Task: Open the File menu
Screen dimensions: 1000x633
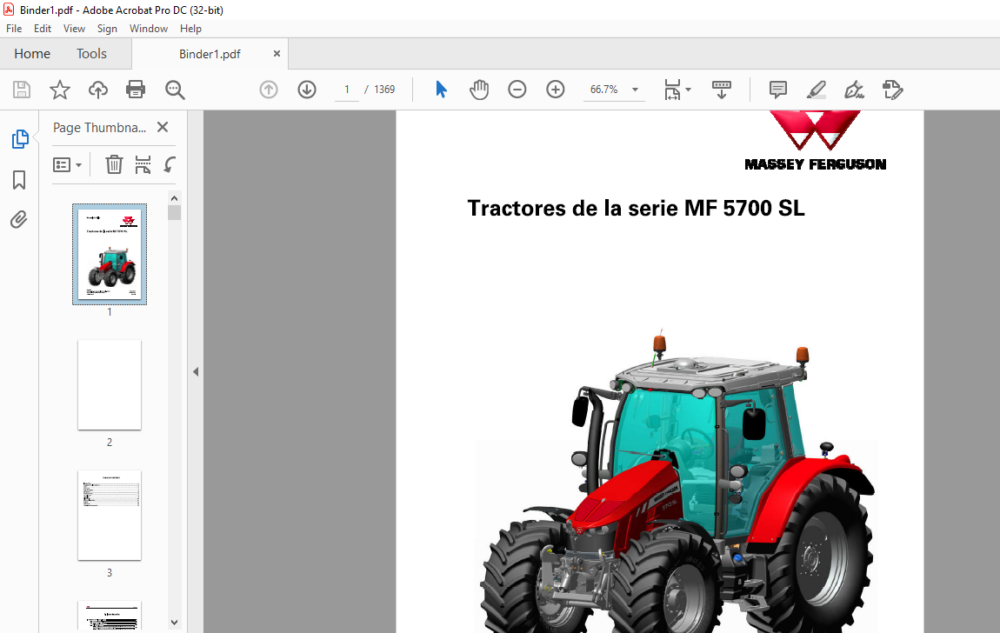Action: [14, 29]
